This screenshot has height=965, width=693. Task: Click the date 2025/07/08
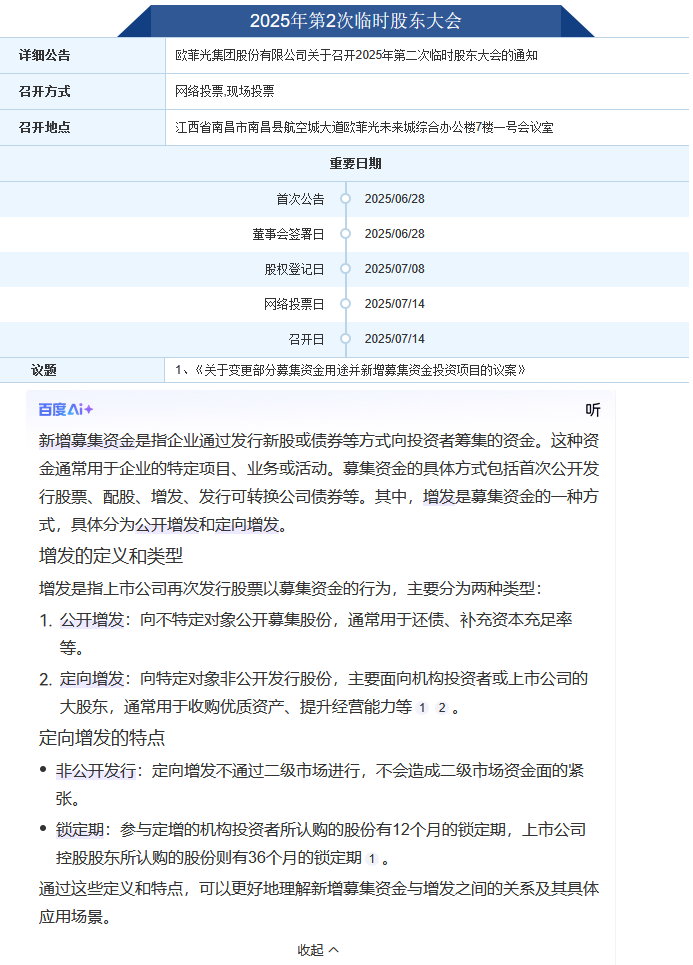[395, 269]
